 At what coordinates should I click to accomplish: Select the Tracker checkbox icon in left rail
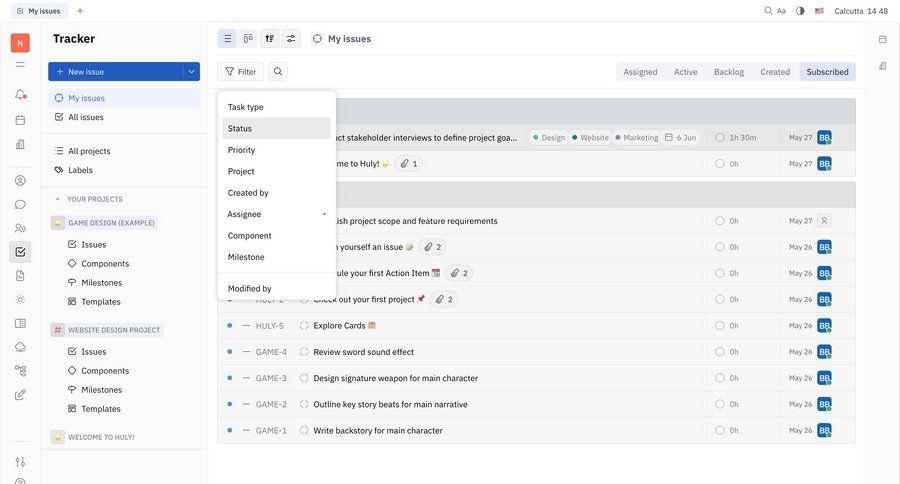pos(20,251)
